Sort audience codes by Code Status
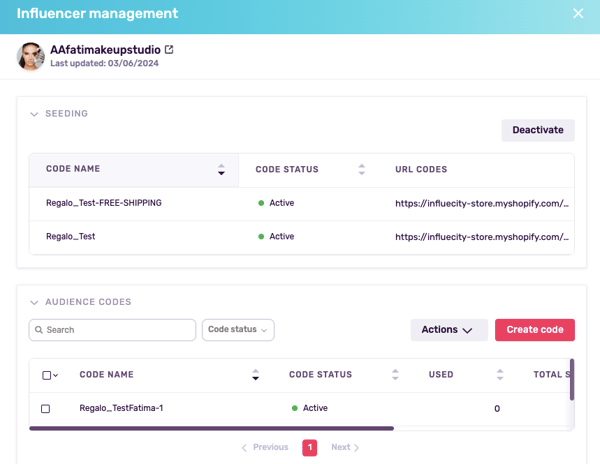Image resolution: width=600 pixels, height=464 pixels. [395, 375]
